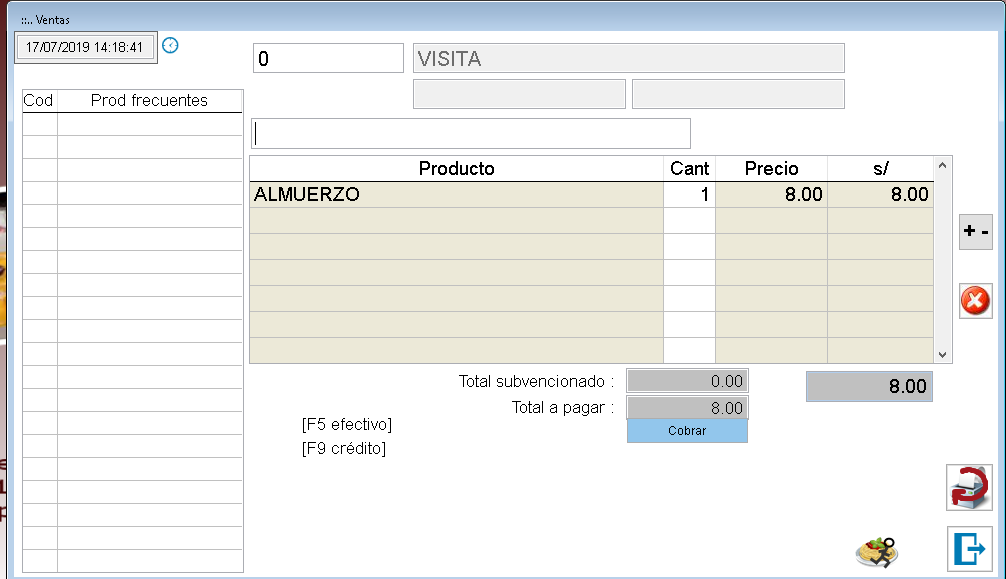Focus the customer code field containing 0
Viewport: 1006px width, 579px height.
328,59
